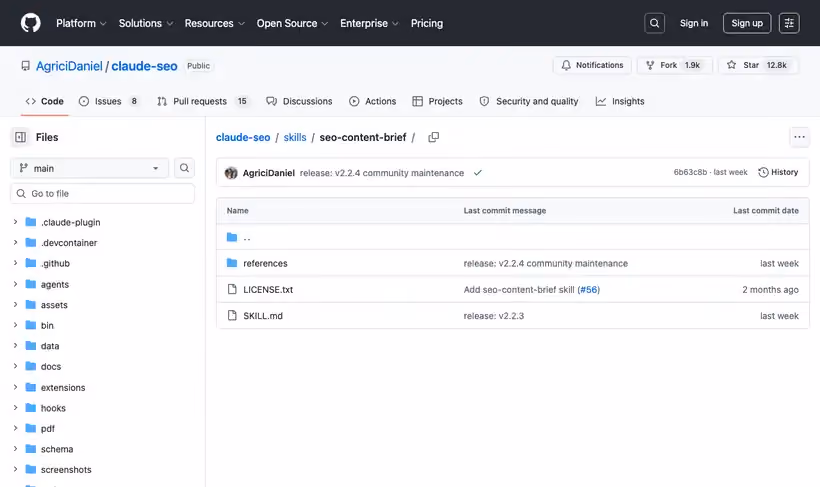This screenshot has width=820, height=487.
Task: Select schema folder in tree
Action: 56,449
